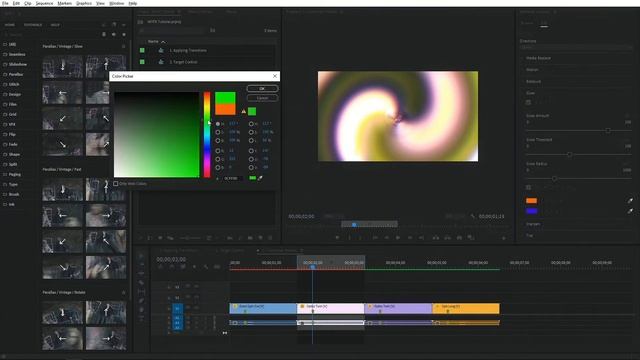Select Brightness radio button in HSB column
640x360 pixels.
pos(218,140)
